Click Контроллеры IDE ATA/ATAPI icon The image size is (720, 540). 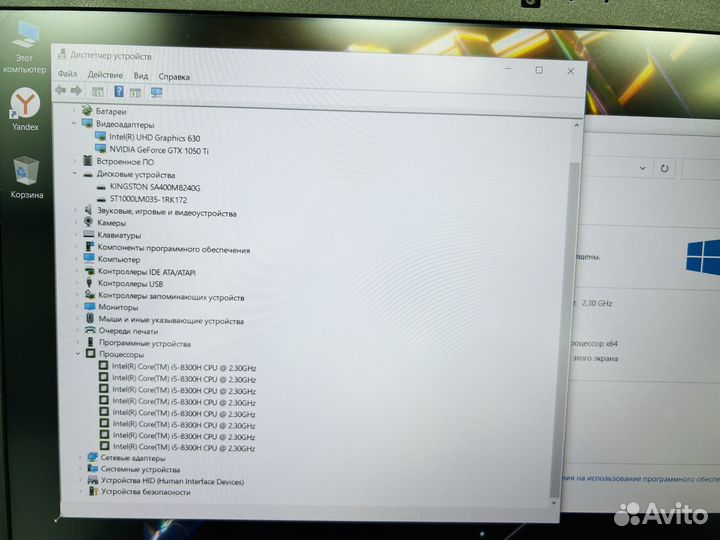[x=90, y=271]
